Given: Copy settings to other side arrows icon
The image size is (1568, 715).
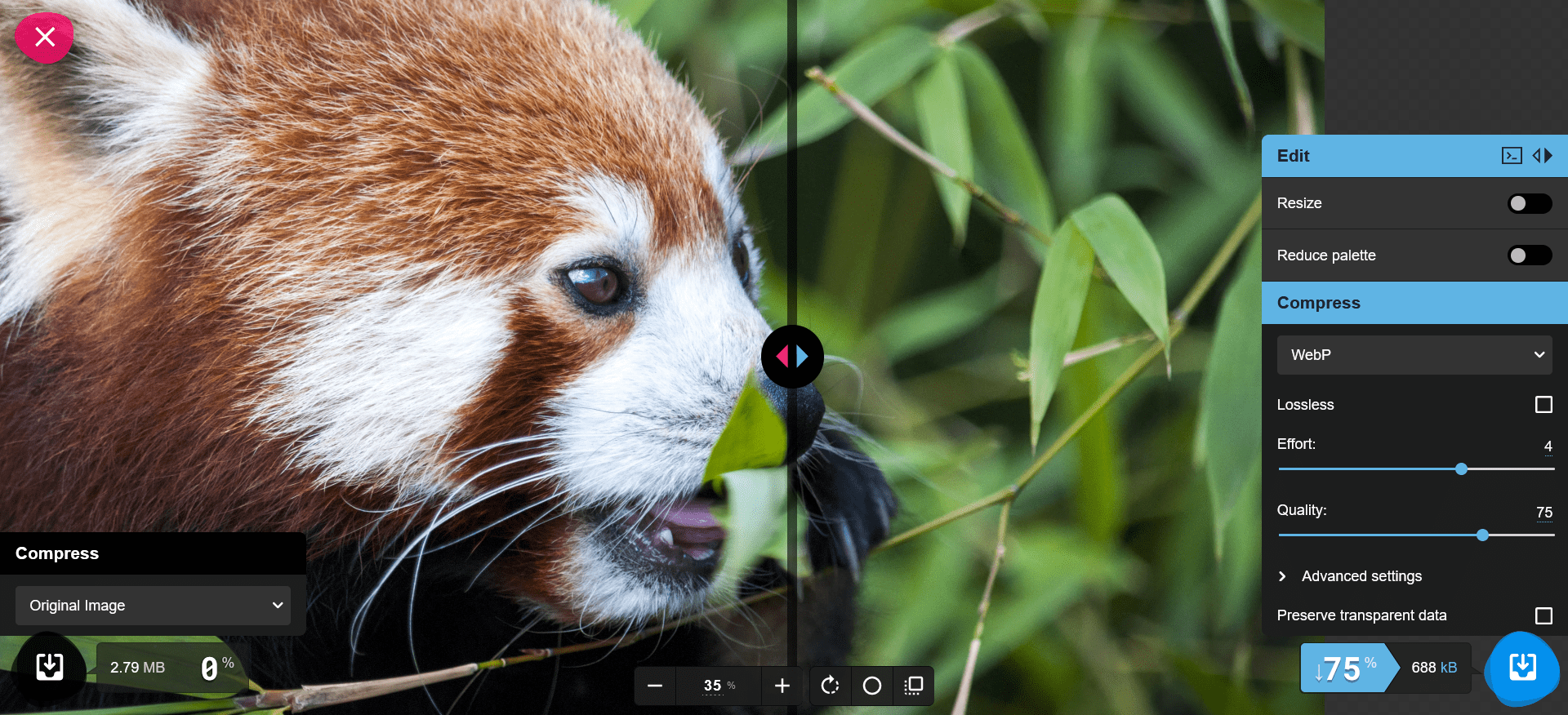Looking at the screenshot, I should (1543, 156).
